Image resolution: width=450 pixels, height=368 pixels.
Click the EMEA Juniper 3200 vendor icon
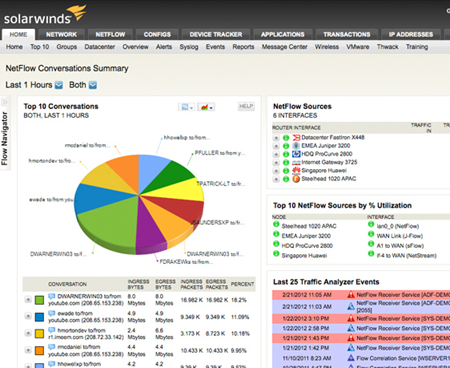296,146
